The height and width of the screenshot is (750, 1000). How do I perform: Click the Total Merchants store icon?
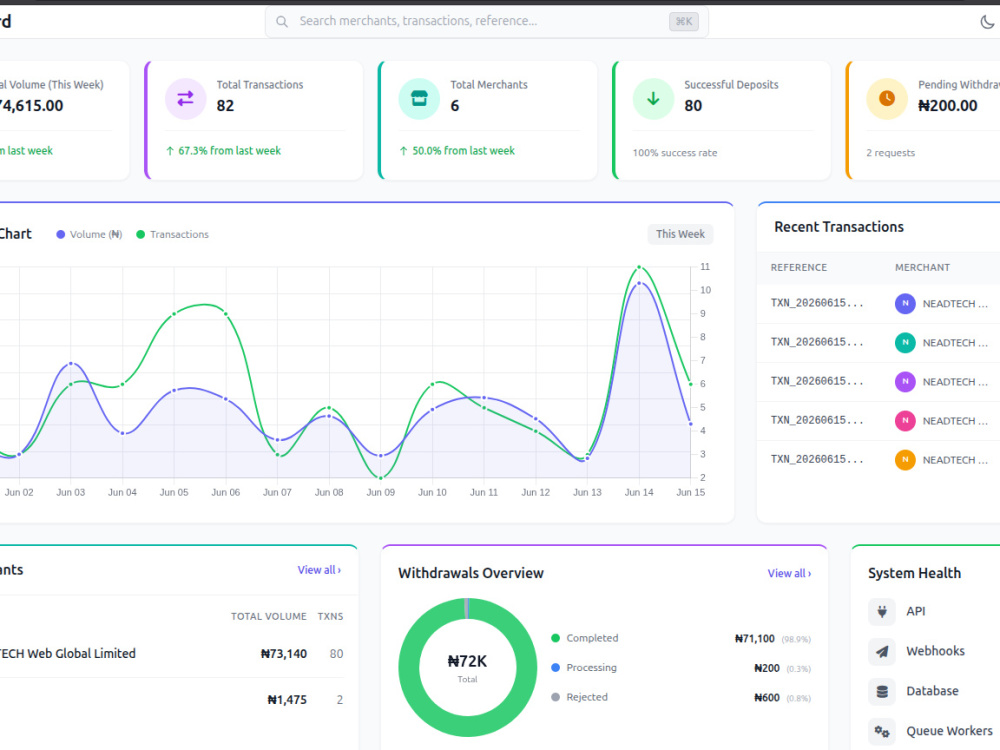(419, 99)
